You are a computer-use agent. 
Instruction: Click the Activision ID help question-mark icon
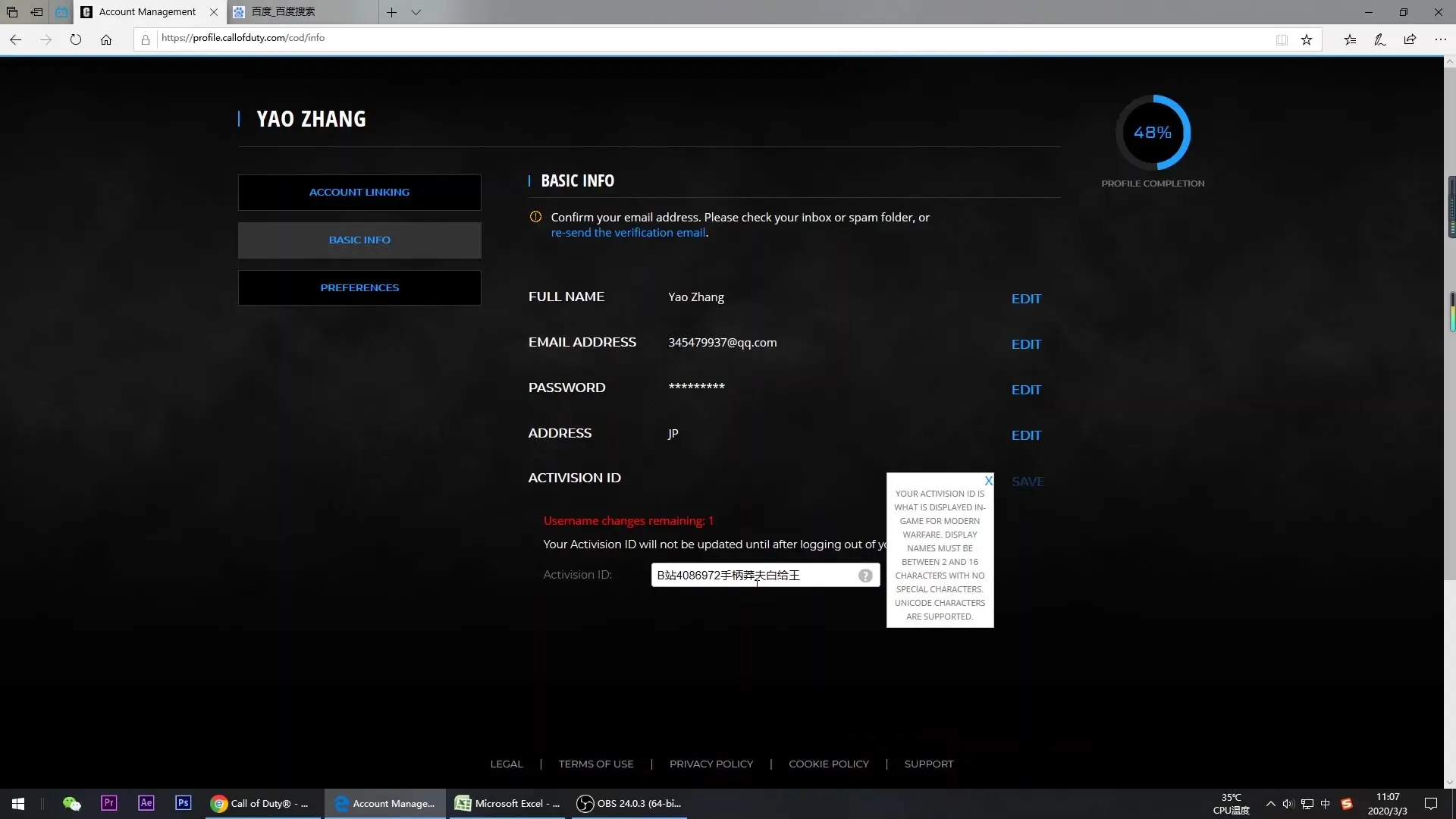click(x=865, y=576)
